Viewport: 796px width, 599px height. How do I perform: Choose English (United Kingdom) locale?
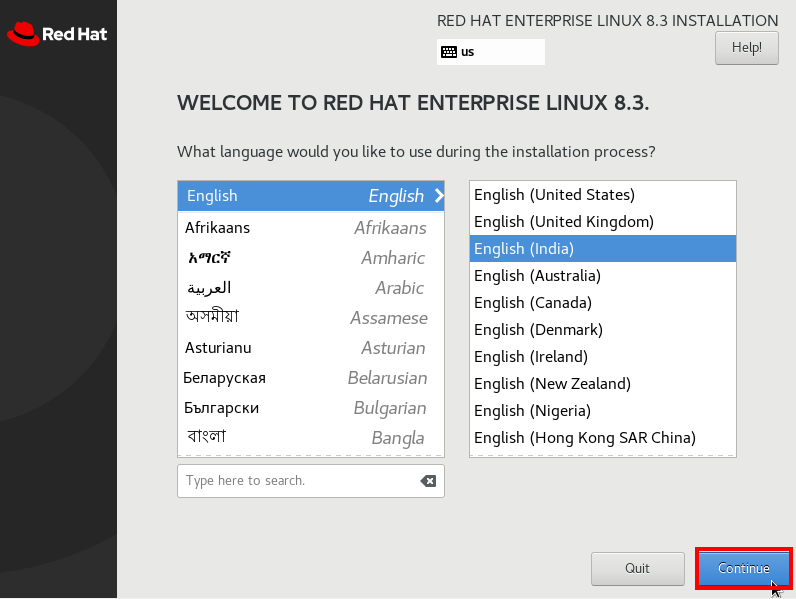603,222
